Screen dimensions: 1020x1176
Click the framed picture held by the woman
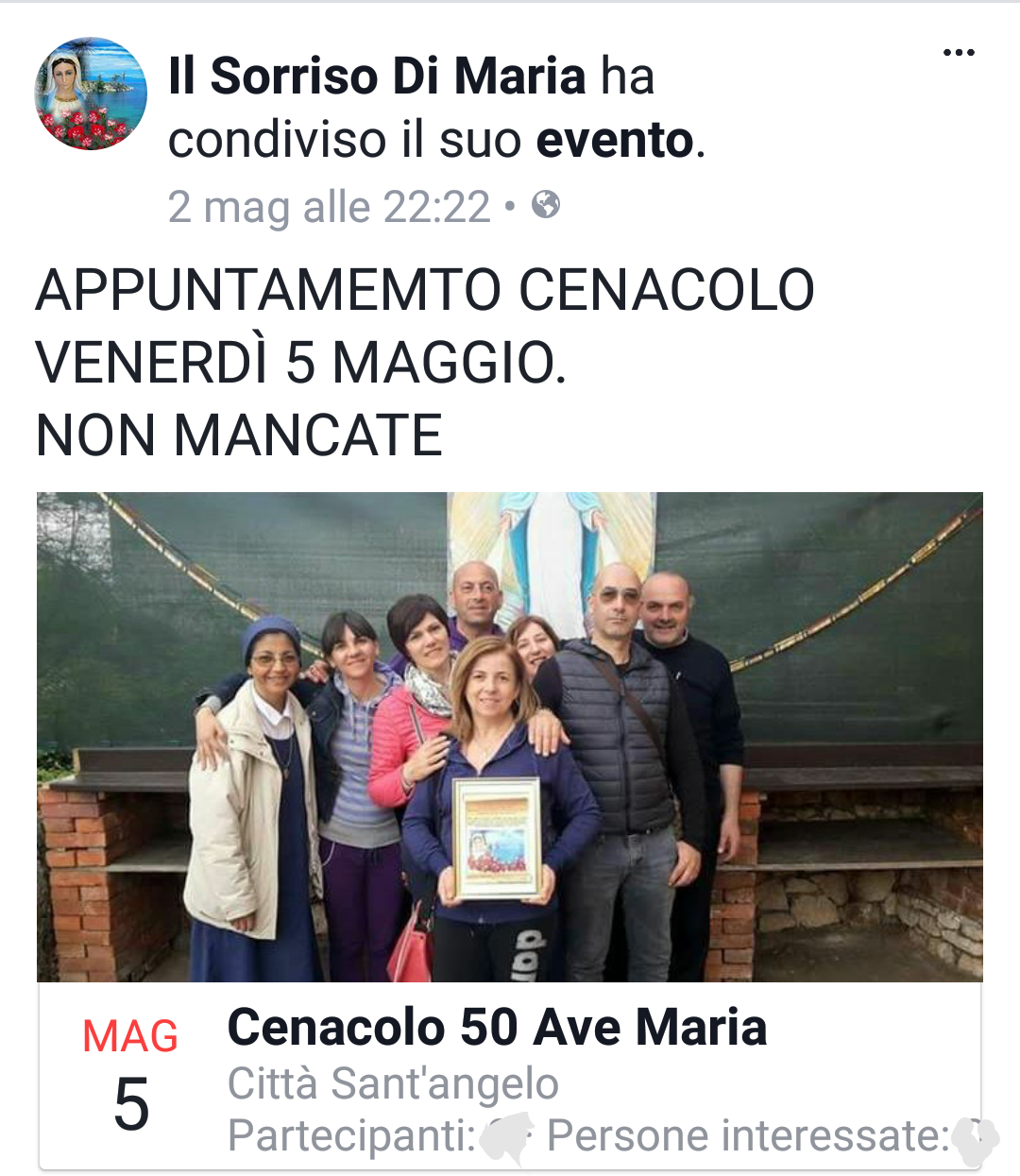(x=498, y=838)
